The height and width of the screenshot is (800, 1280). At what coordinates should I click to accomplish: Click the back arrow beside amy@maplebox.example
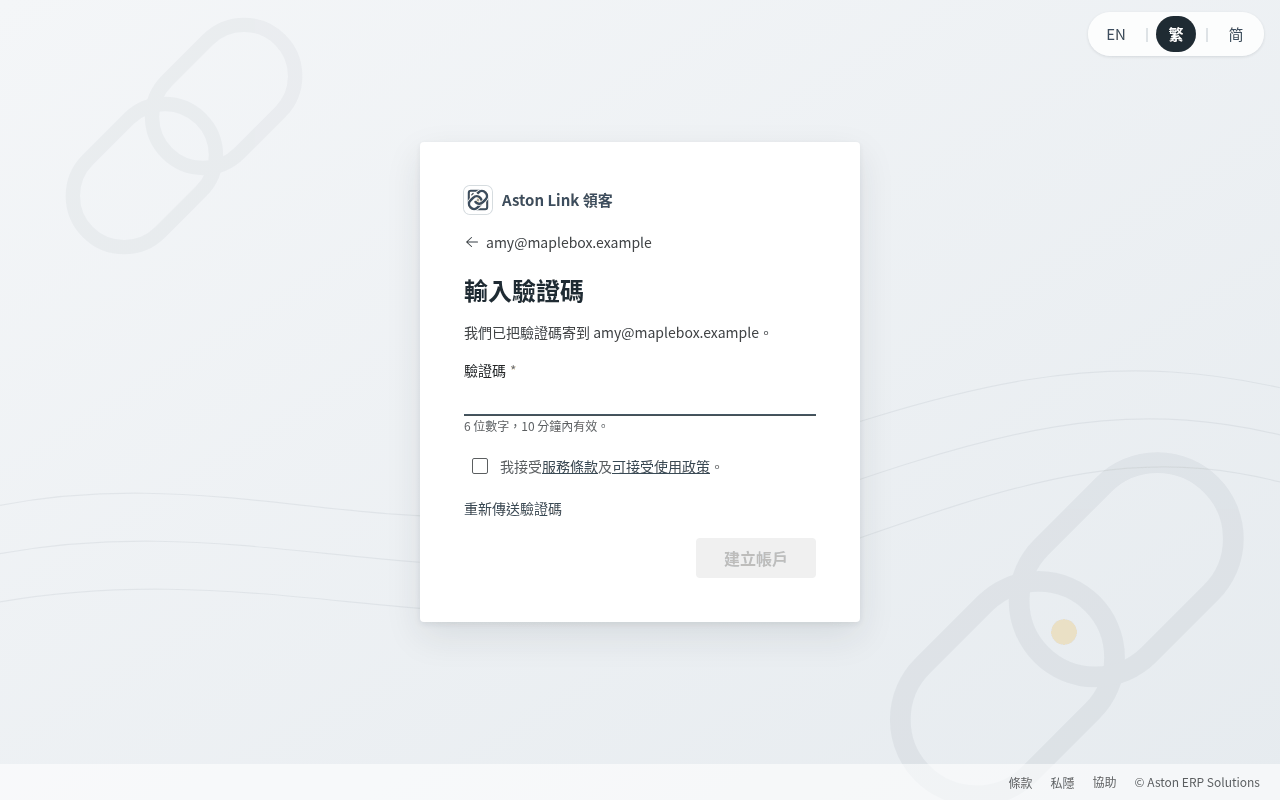tap(472, 242)
